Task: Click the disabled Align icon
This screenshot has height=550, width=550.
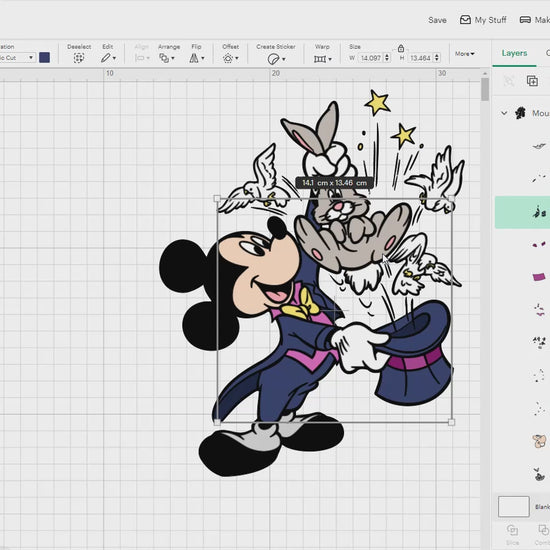Action: pyautogui.click(x=139, y=58)
